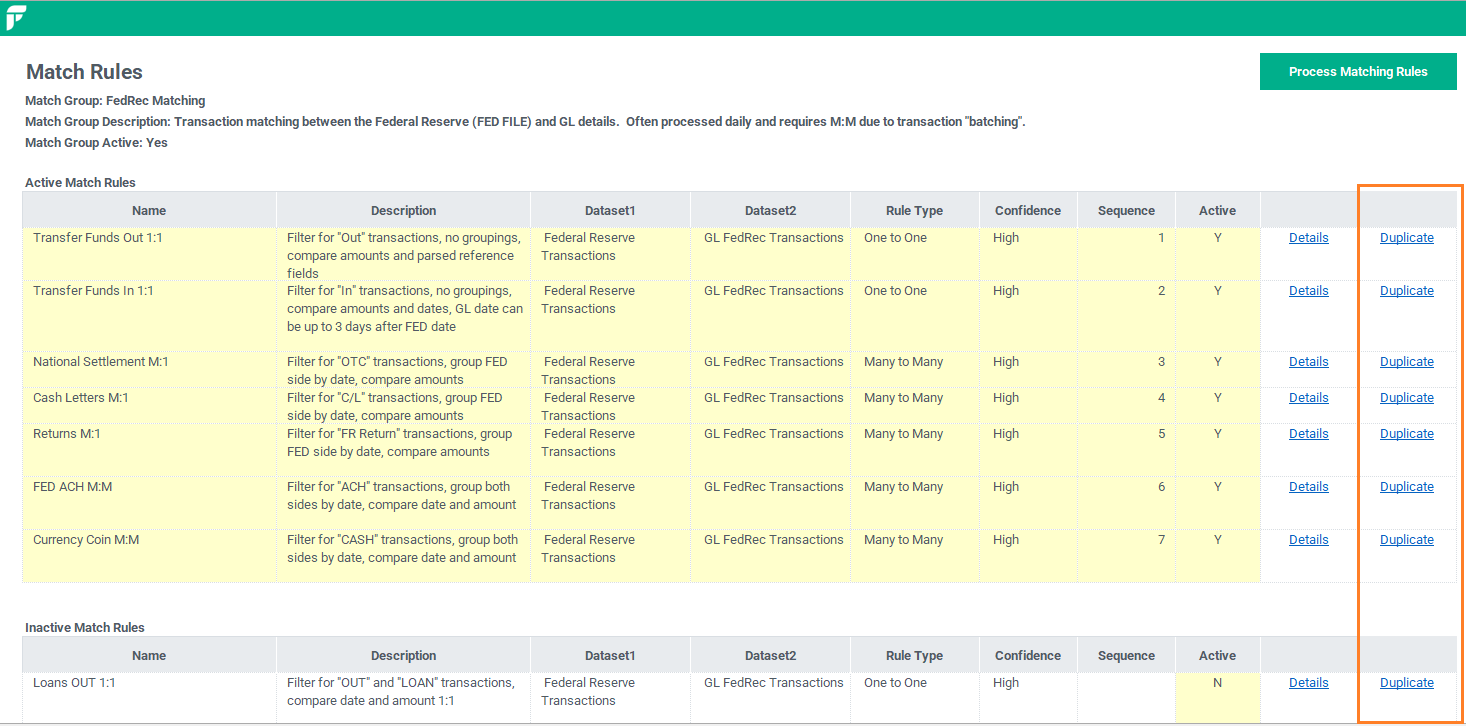Click the "OUT" and "LOAN" description cell
This screenshot has width=1466, height=726.
[x=403, y=697]
